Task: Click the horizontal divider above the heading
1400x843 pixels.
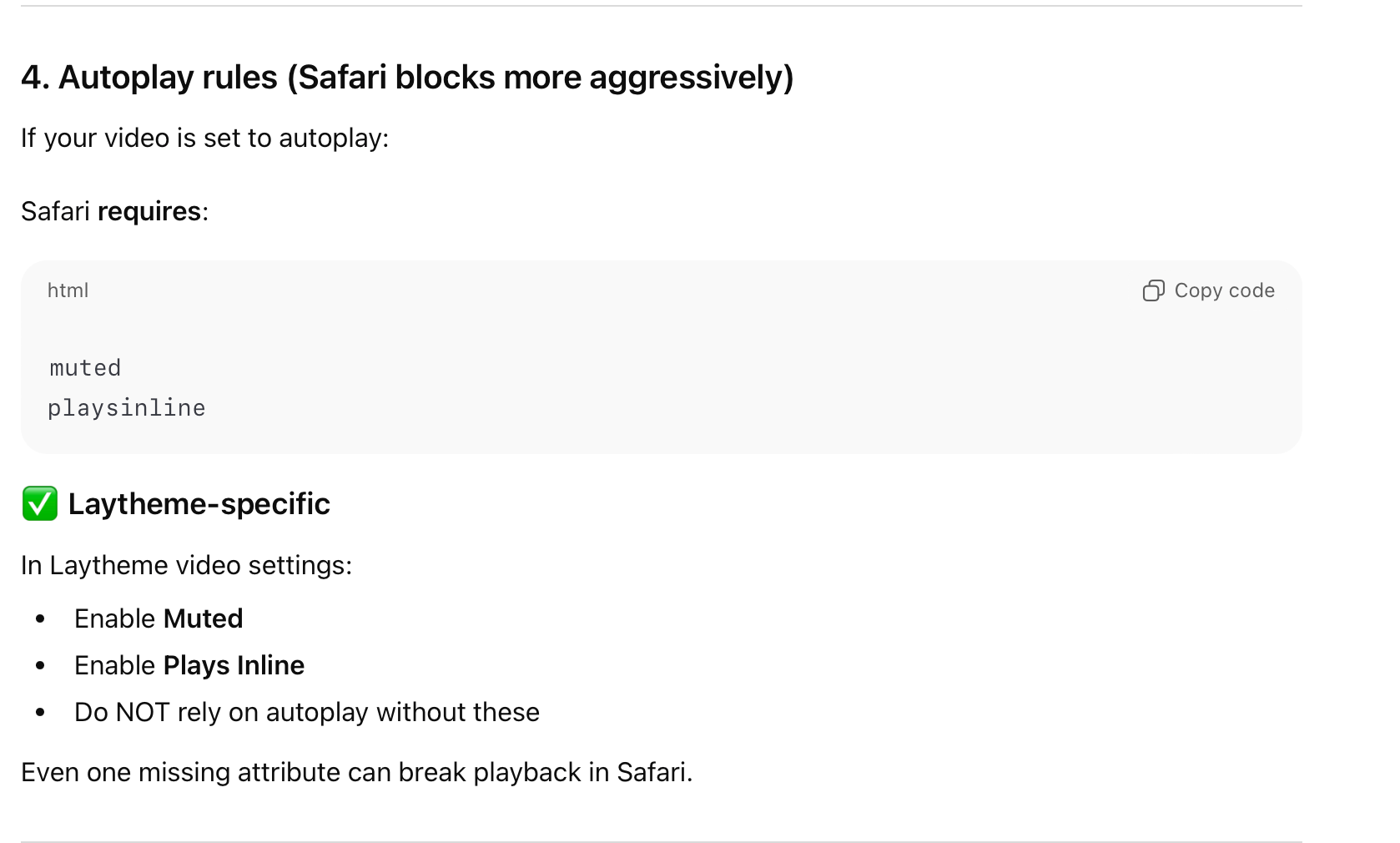Action: point(661,6)
